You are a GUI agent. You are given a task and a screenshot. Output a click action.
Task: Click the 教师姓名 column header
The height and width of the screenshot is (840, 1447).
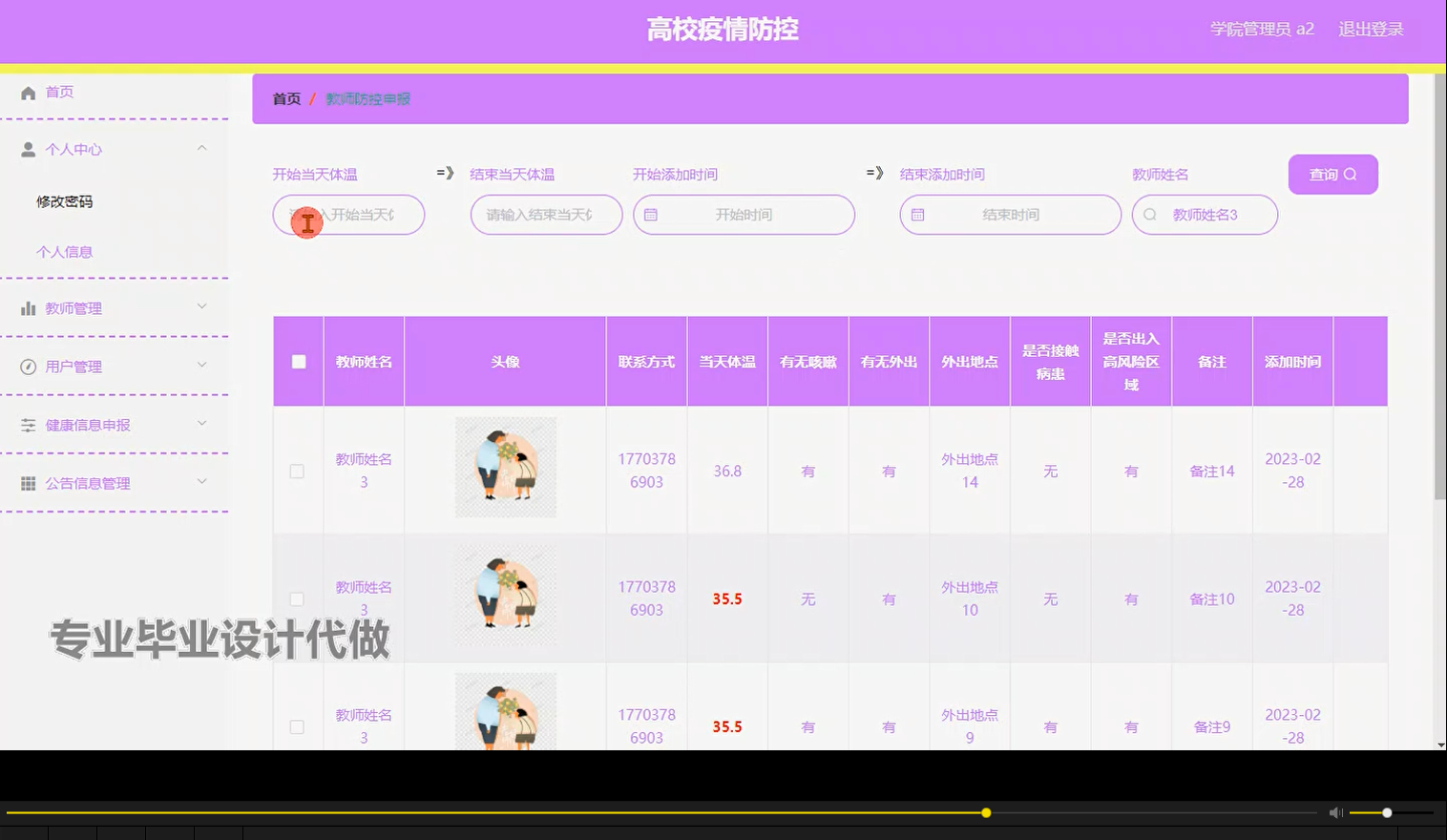pos(364,362)
